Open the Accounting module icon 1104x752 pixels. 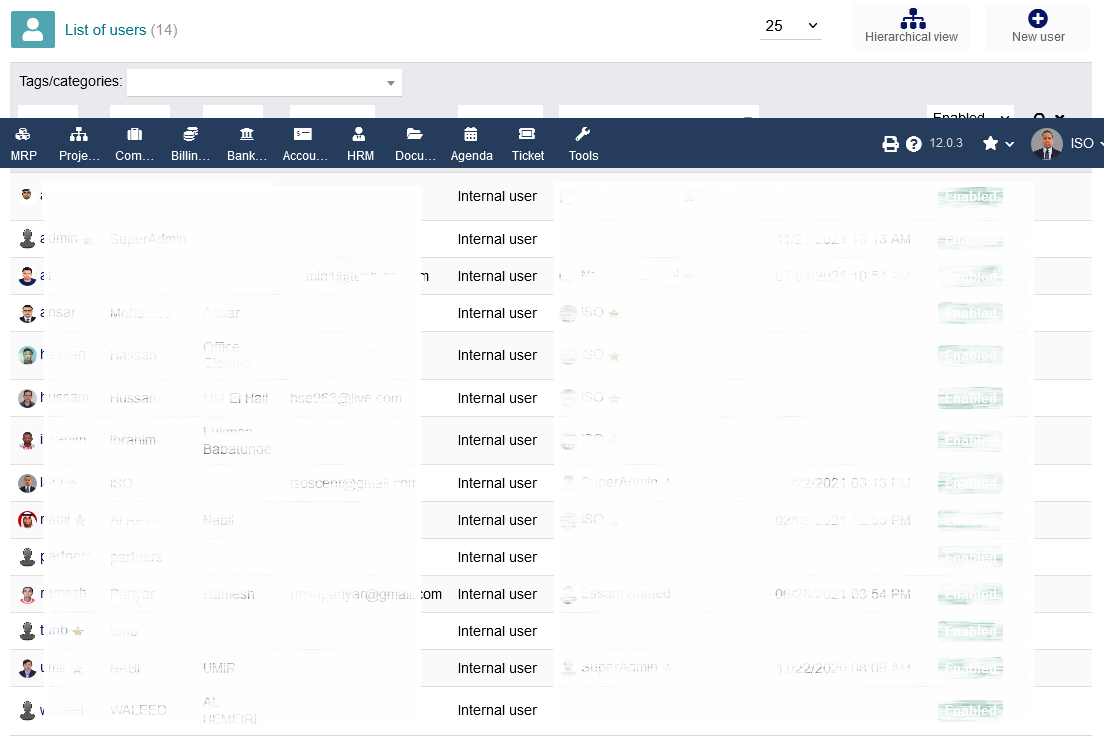pos(303,134)
